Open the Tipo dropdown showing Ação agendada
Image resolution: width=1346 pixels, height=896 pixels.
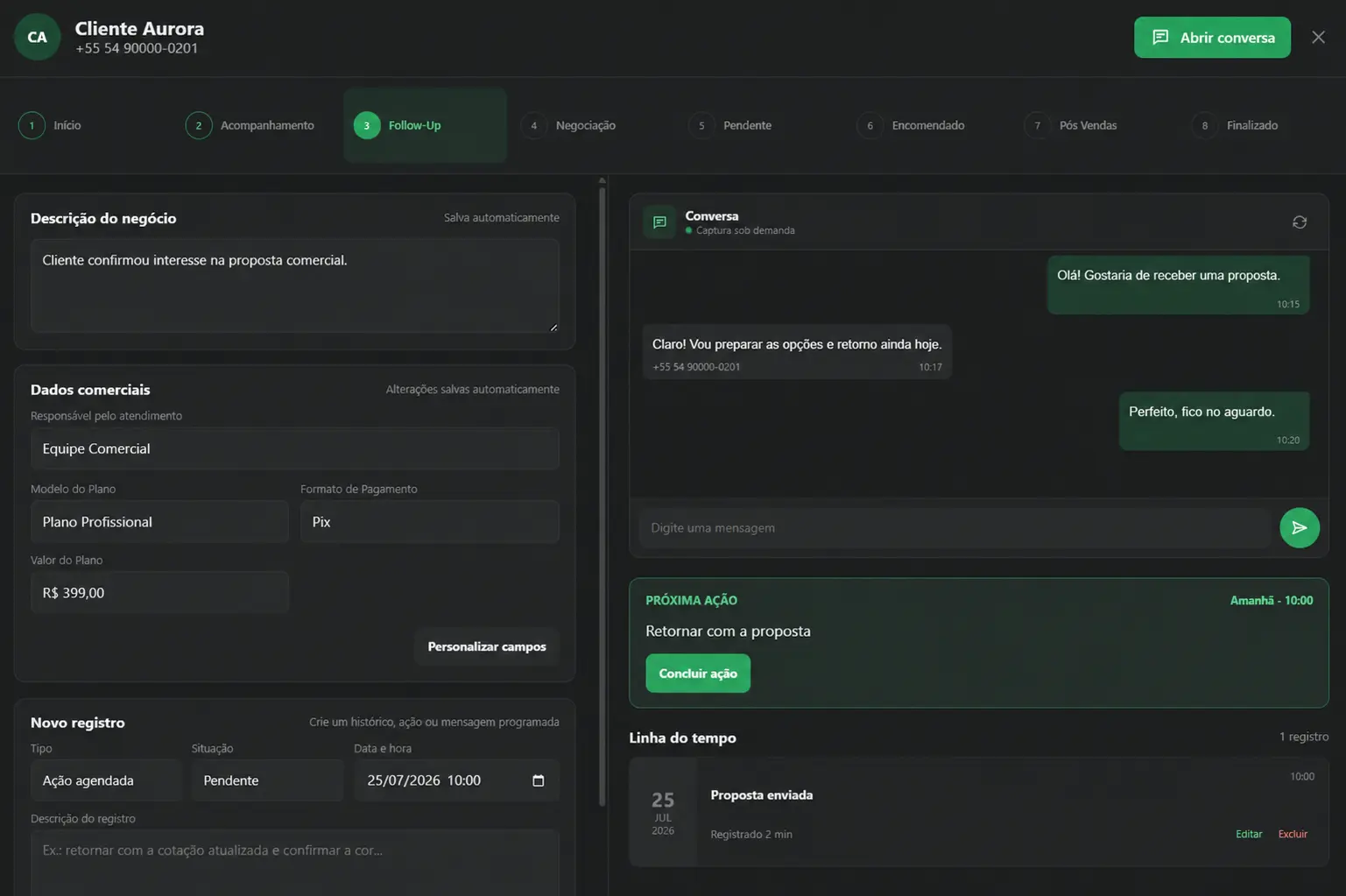pos(106,780)
